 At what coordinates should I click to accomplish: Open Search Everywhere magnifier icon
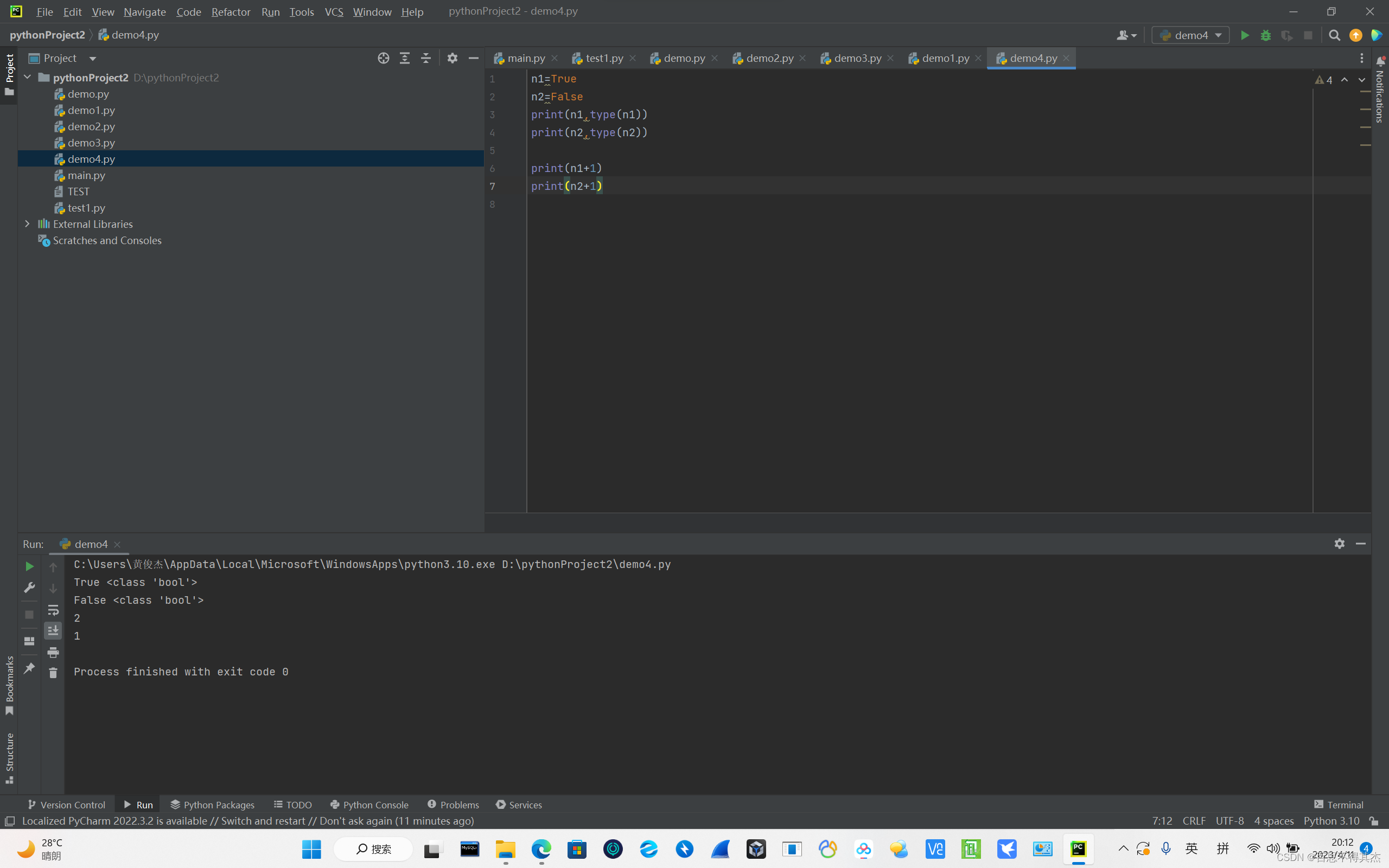click(1335, 36)
